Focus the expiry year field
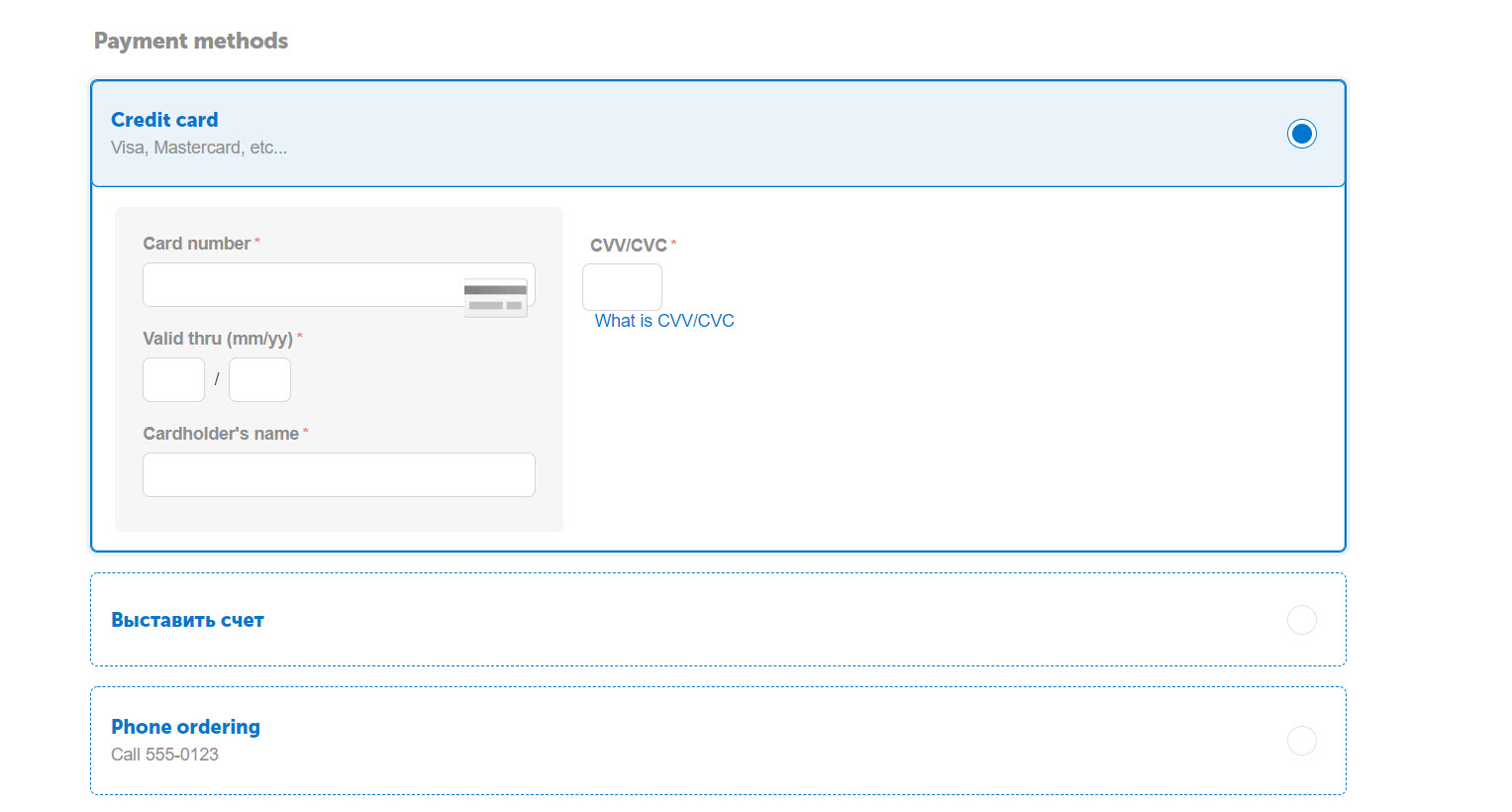The width and height of the screenshot is (1512, 812). point(259,380)
